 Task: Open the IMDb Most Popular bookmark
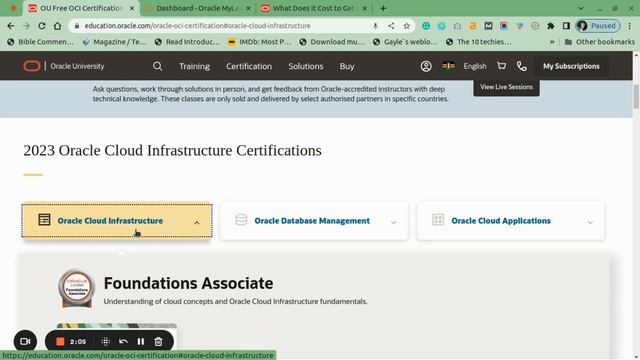[260, 42]
